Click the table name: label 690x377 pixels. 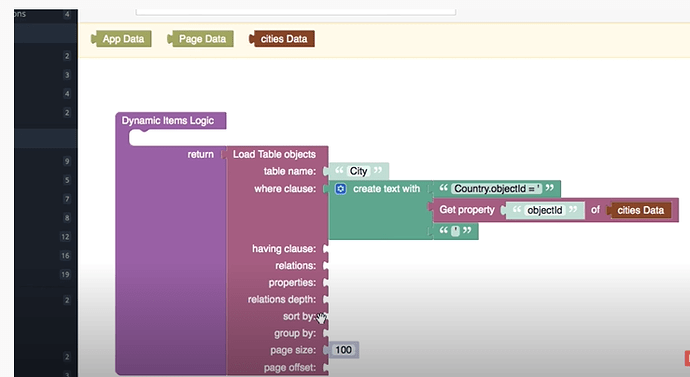point(290,171)
